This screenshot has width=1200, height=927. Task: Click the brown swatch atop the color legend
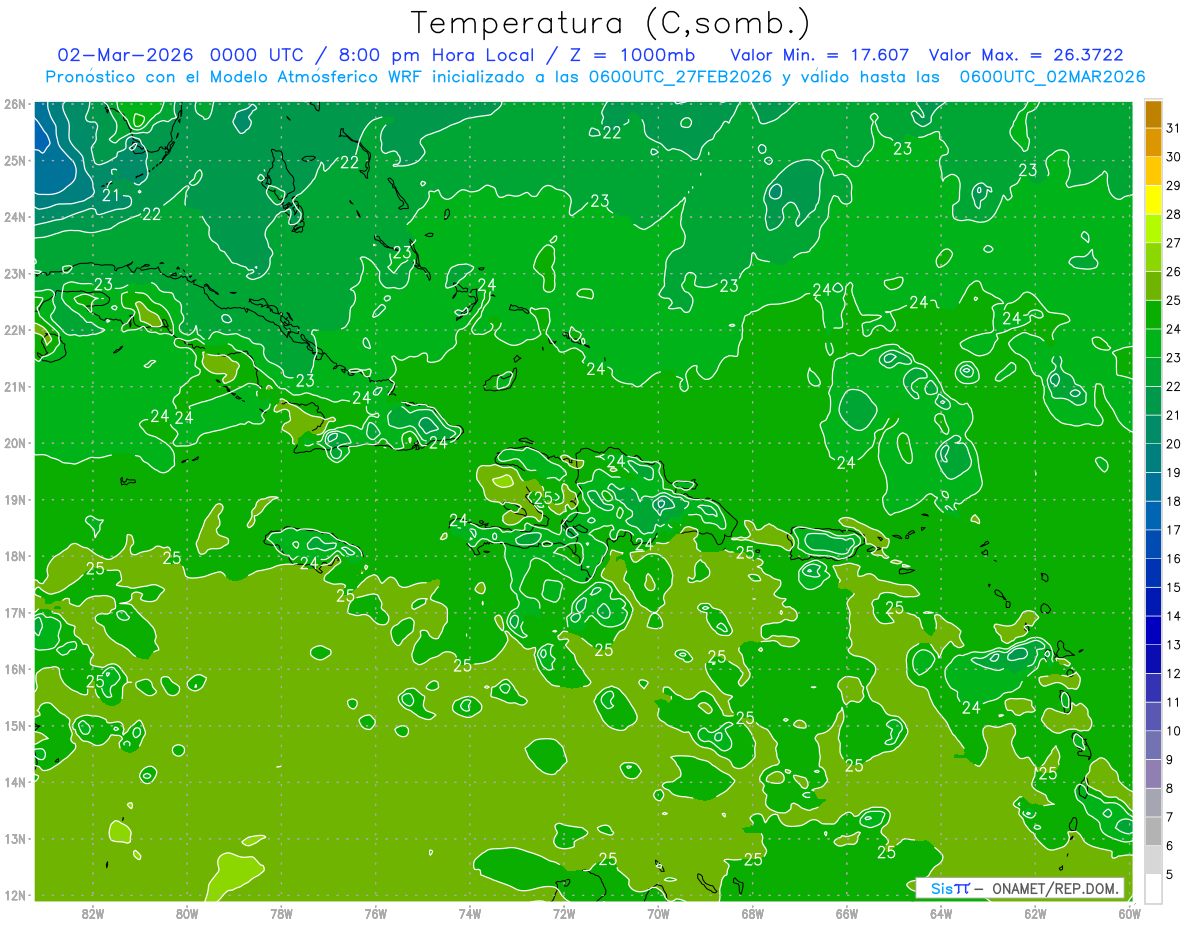1153,114
